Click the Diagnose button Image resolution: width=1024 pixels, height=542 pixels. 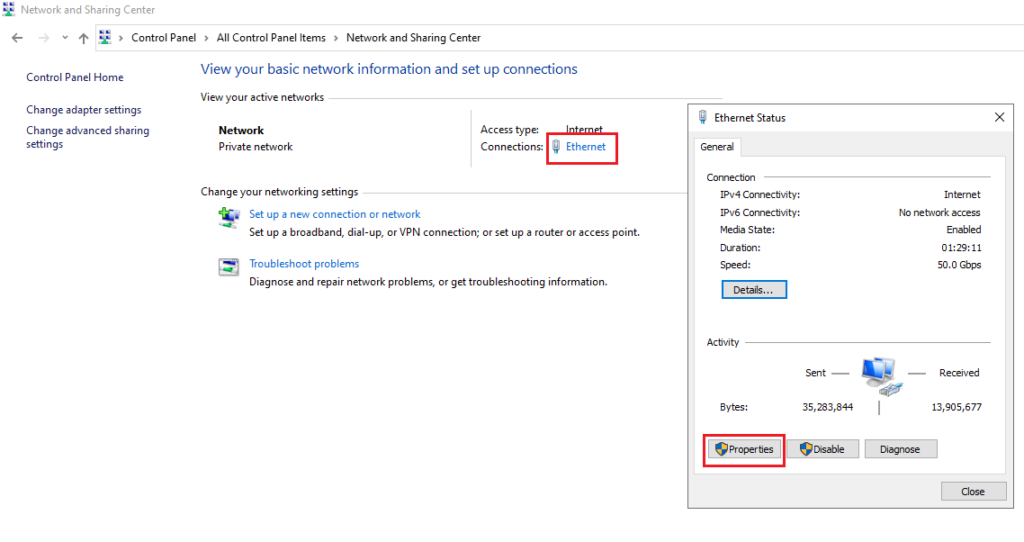tap(900, 449)
